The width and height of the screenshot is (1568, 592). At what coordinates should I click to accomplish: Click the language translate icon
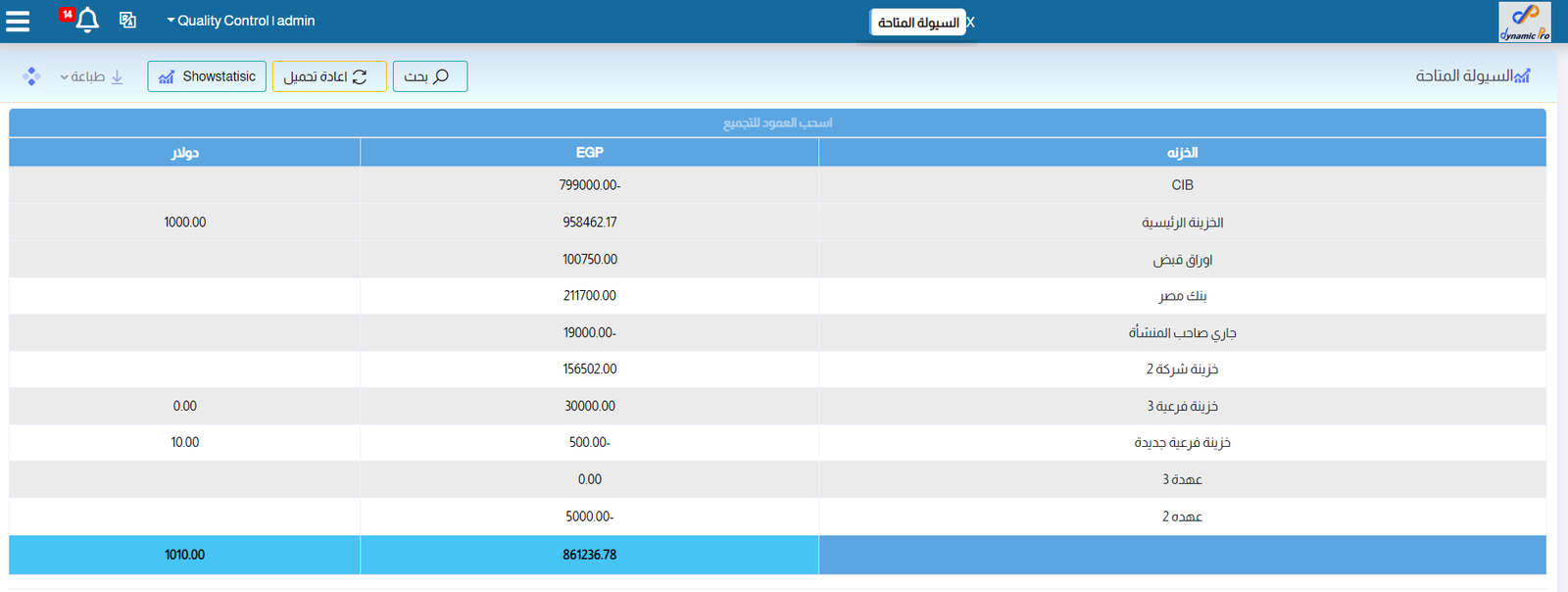click(127, 20)
